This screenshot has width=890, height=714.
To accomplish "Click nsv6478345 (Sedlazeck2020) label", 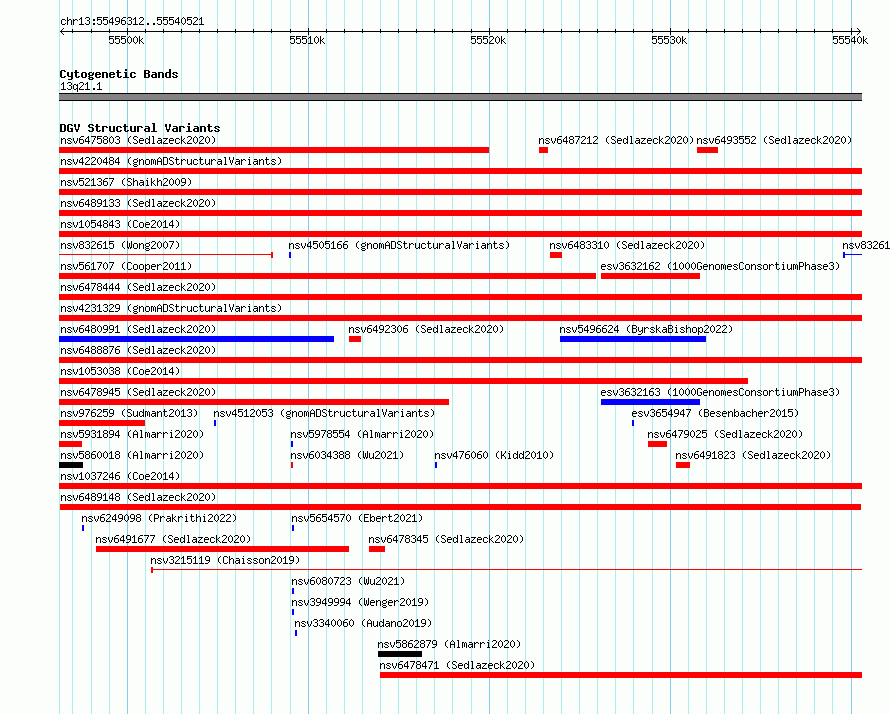I will [446, 539].
